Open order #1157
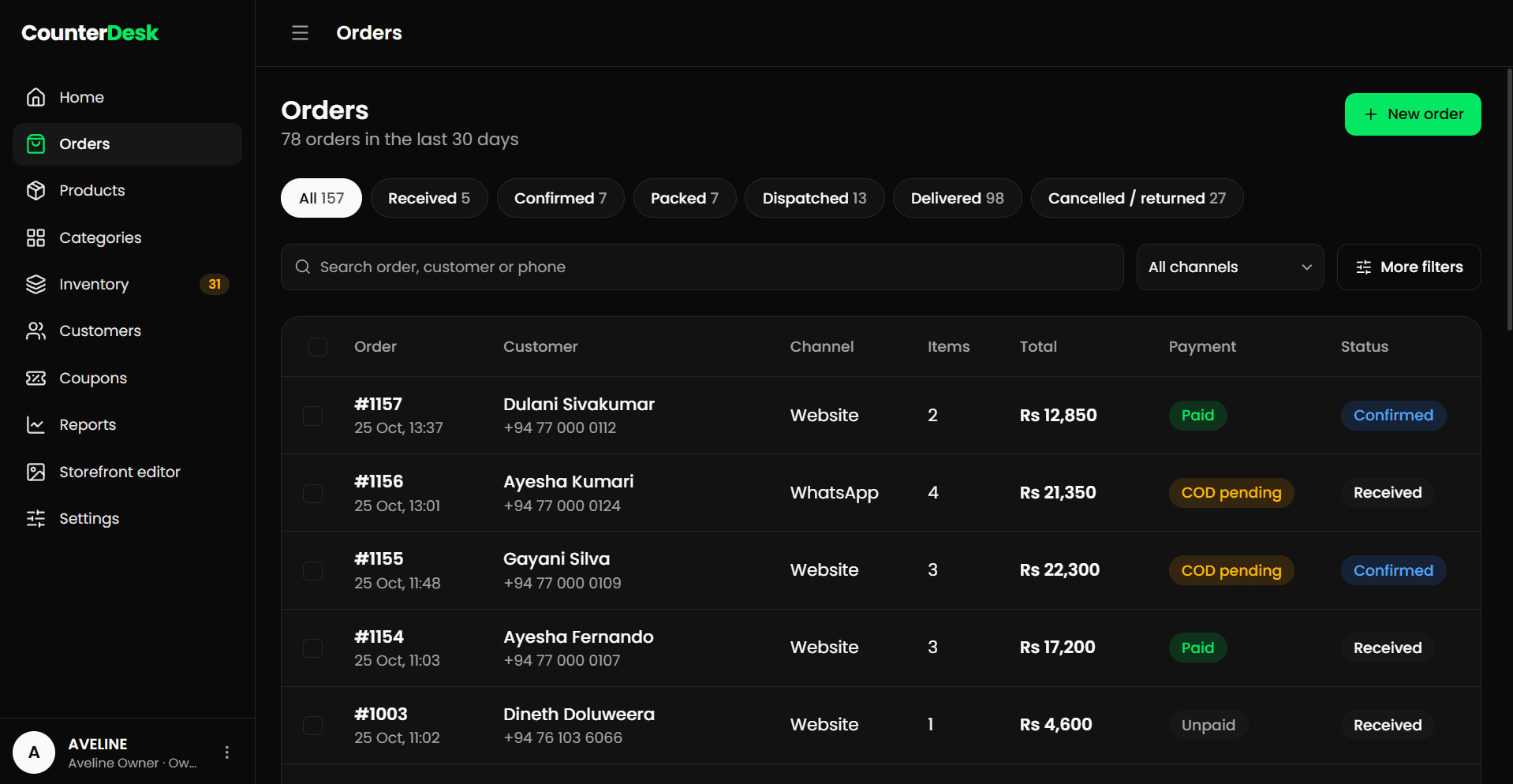Image resolution: width=1513 pixels, height=784 pixels. click(x=379, y=404)
